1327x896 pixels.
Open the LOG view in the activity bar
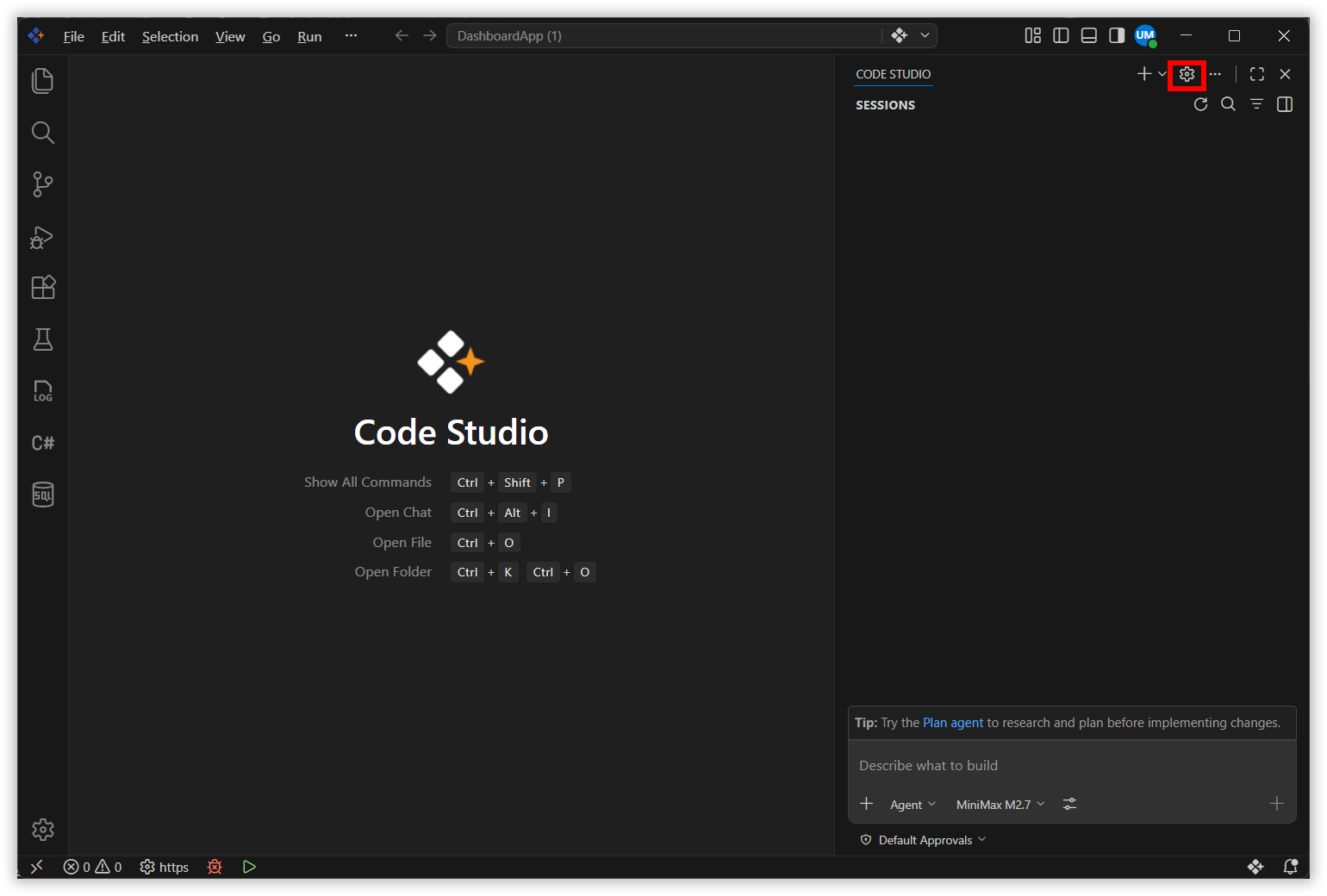tap(42, 391)
